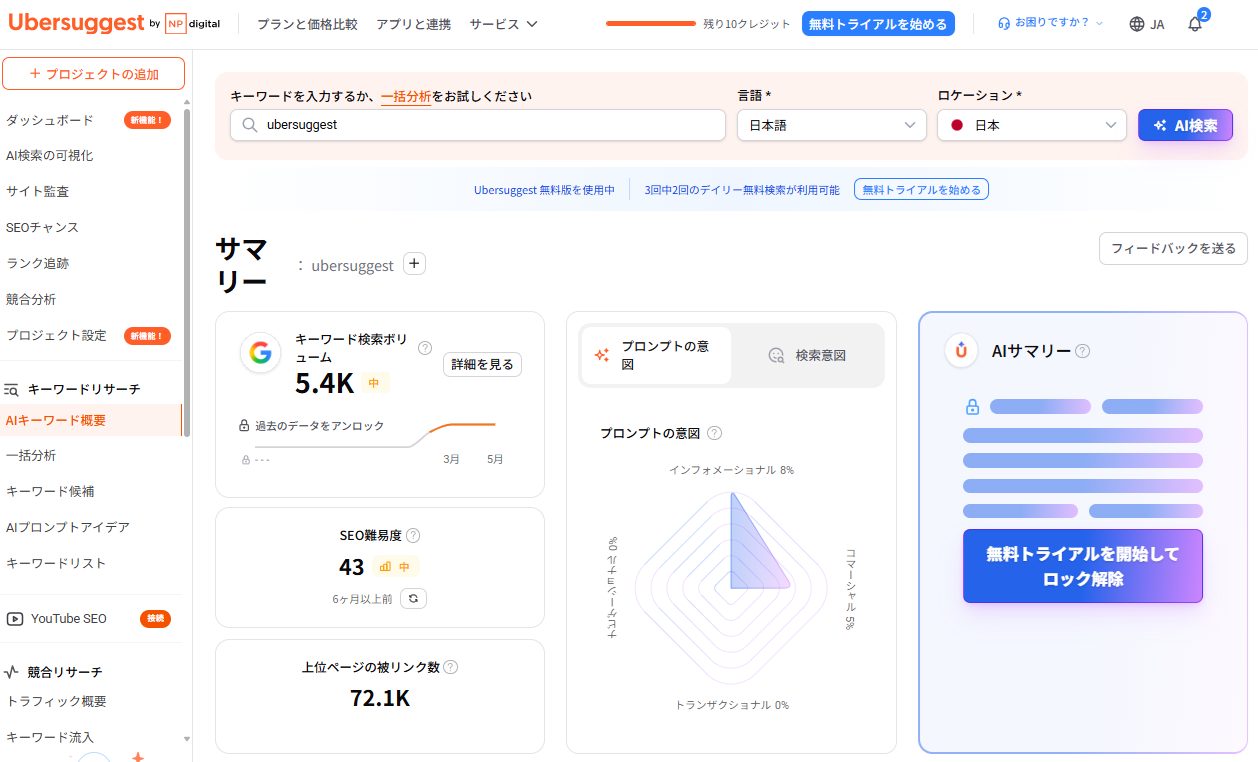Open キーワードリスト in the sidebar
The image size is (1258, 762).
[x=56, y=563]
